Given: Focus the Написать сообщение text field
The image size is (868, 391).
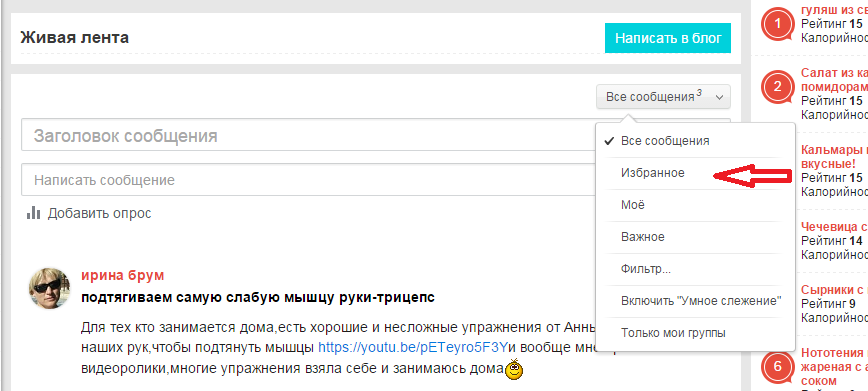Looking at the screenshot, I should click(309, 179).
